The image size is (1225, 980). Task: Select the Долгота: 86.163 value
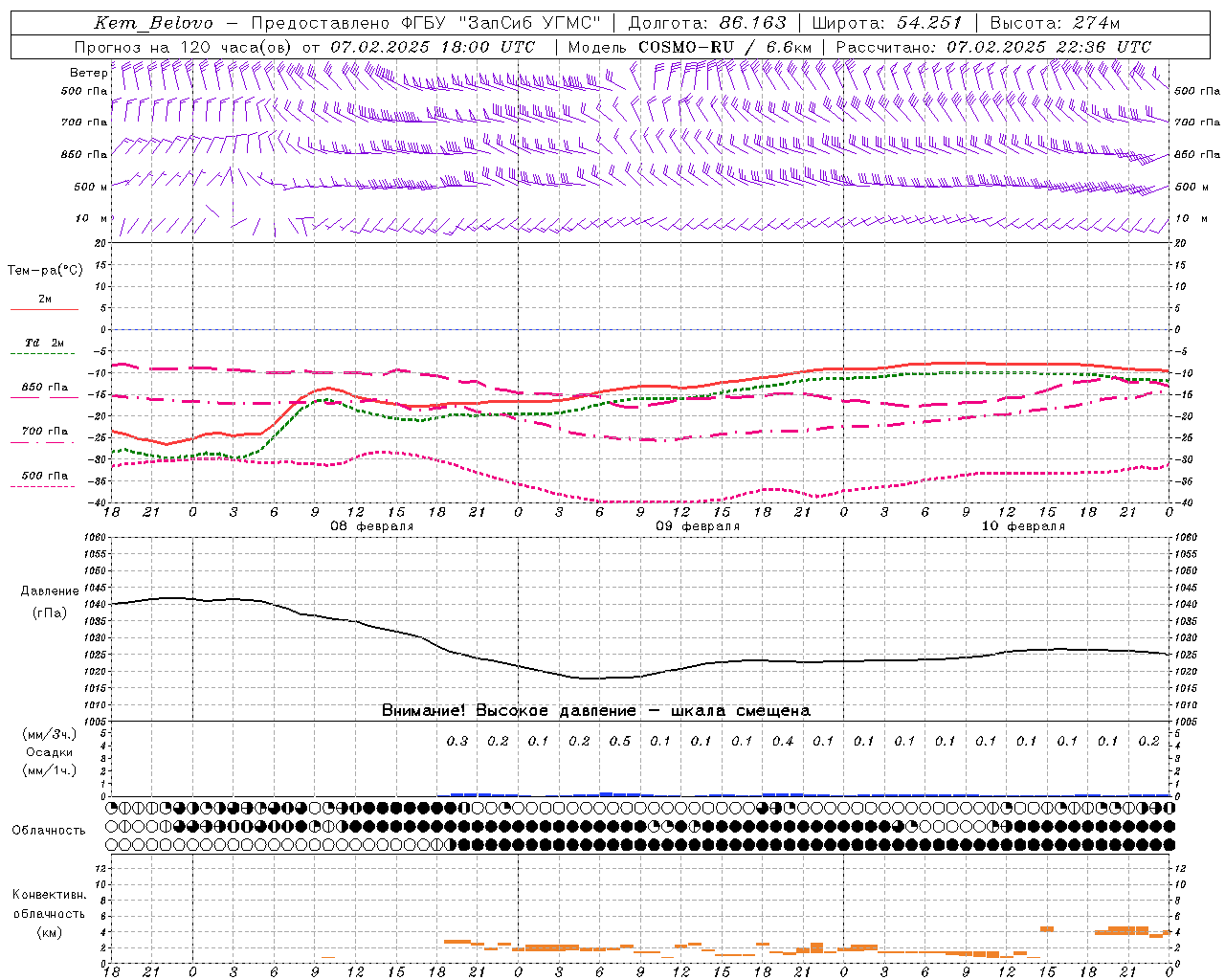[x=706, y=23]
